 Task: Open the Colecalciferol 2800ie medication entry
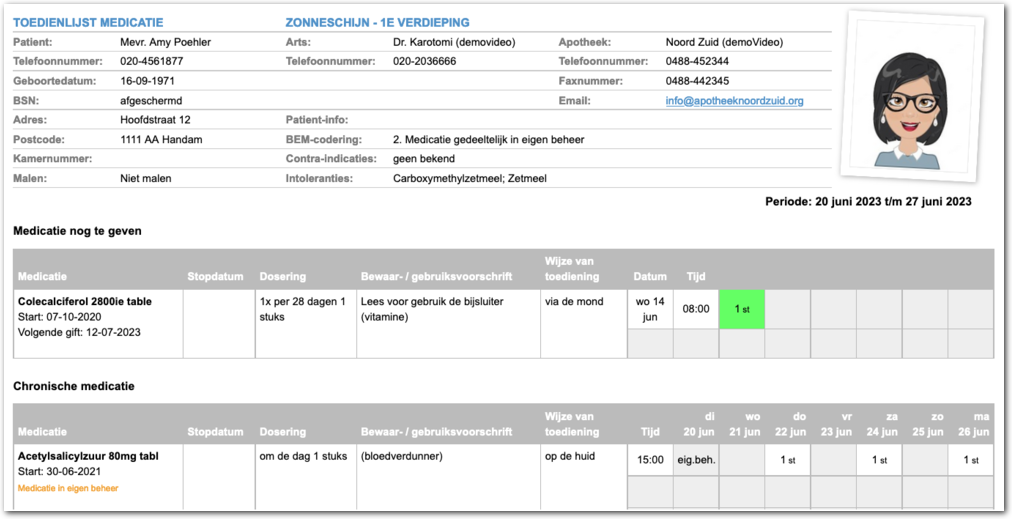click(84, 299)
